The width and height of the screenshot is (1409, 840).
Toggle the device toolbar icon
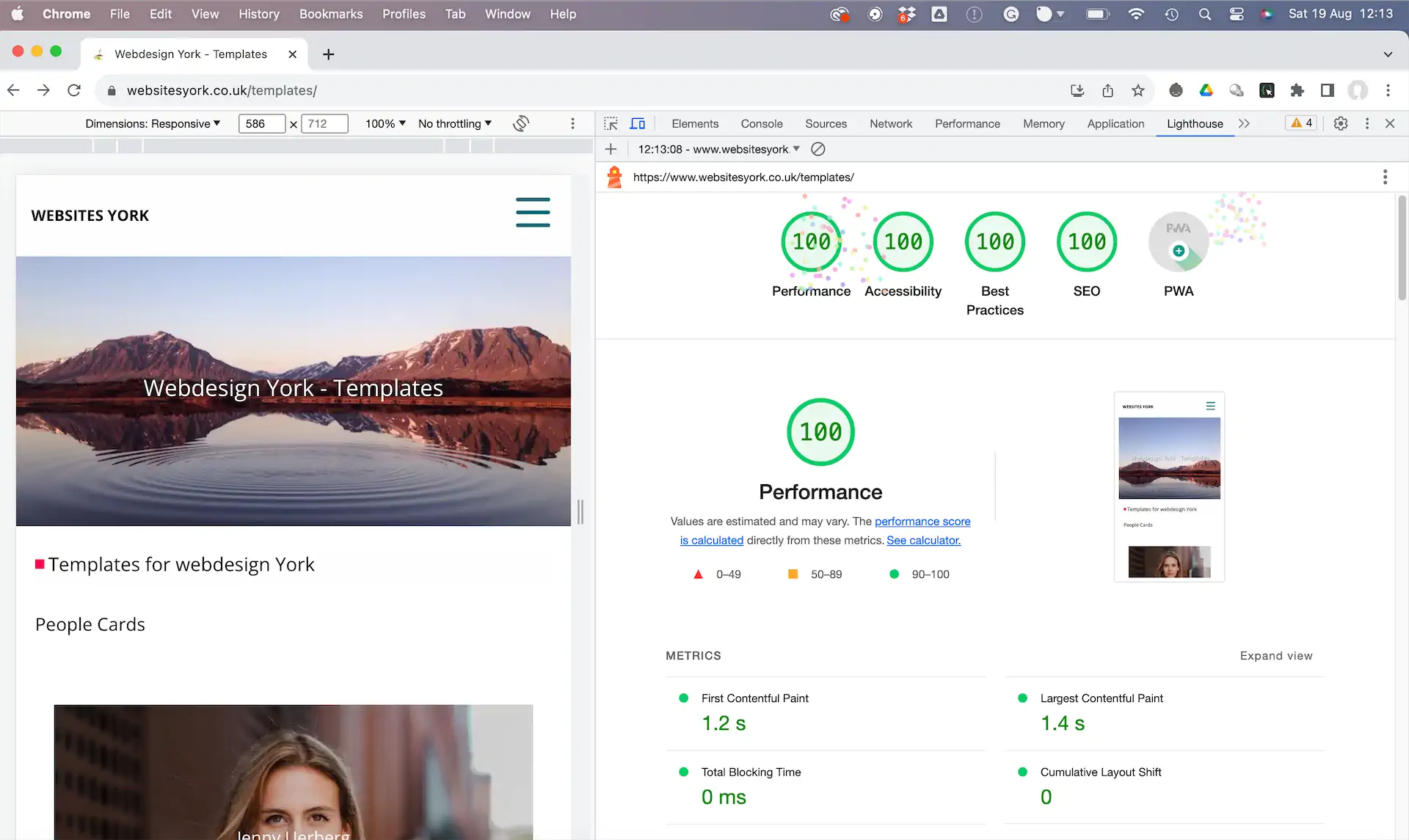click(x=638, y=123)
